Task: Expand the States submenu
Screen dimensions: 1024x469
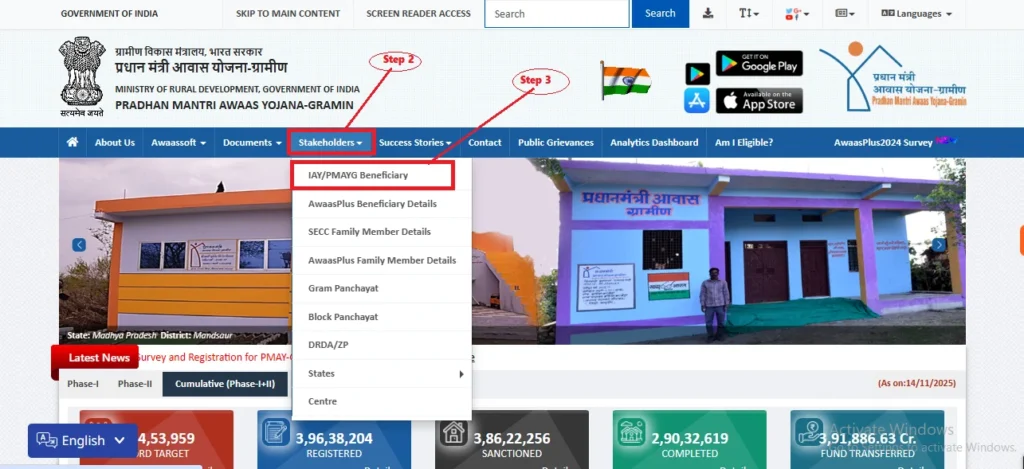Action: tap(381, 373)
